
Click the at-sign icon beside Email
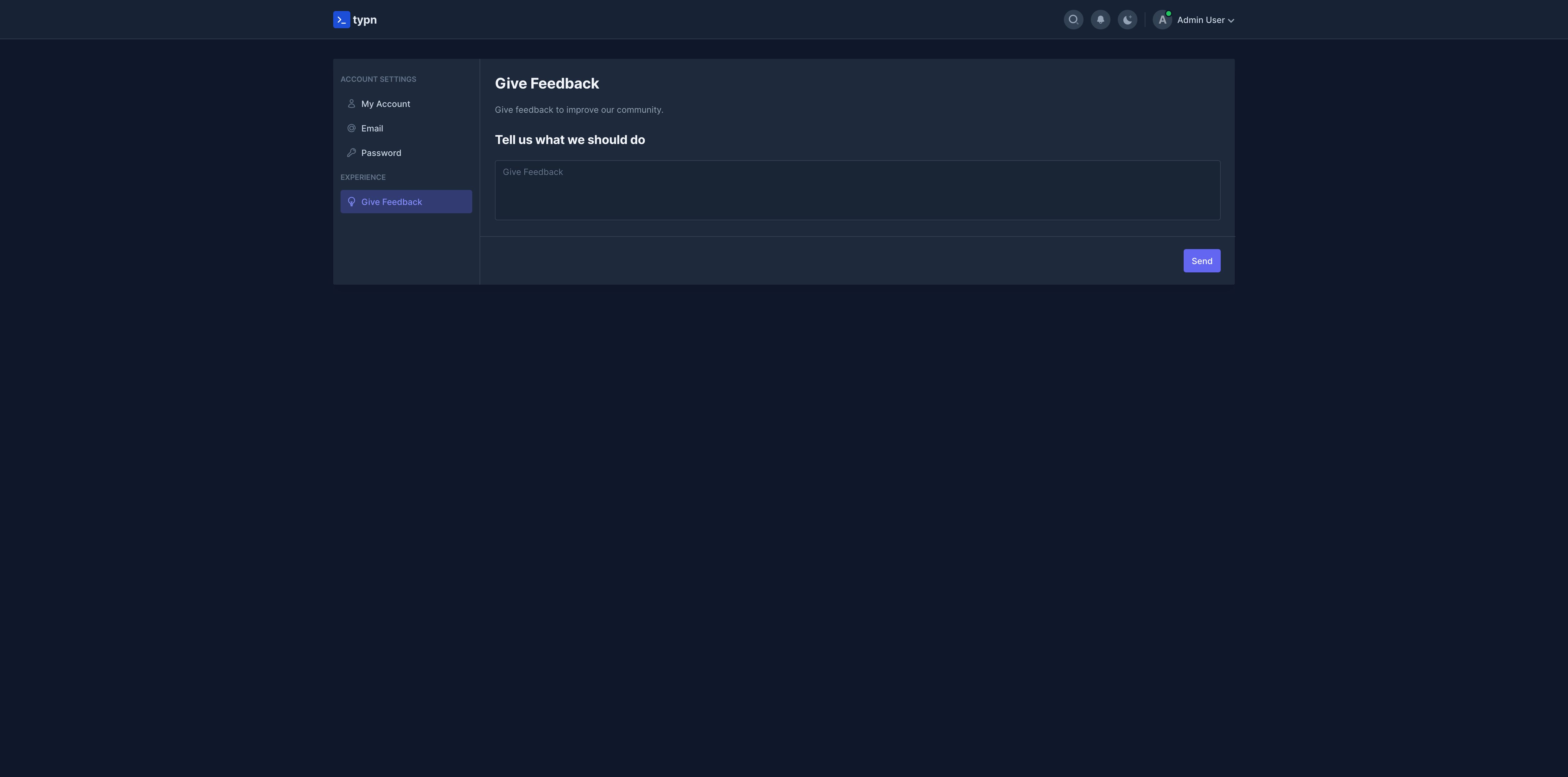(x=351, y=128)
